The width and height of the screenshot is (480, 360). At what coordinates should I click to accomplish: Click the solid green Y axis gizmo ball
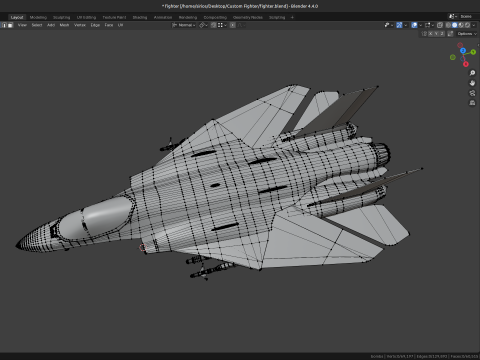473,52
